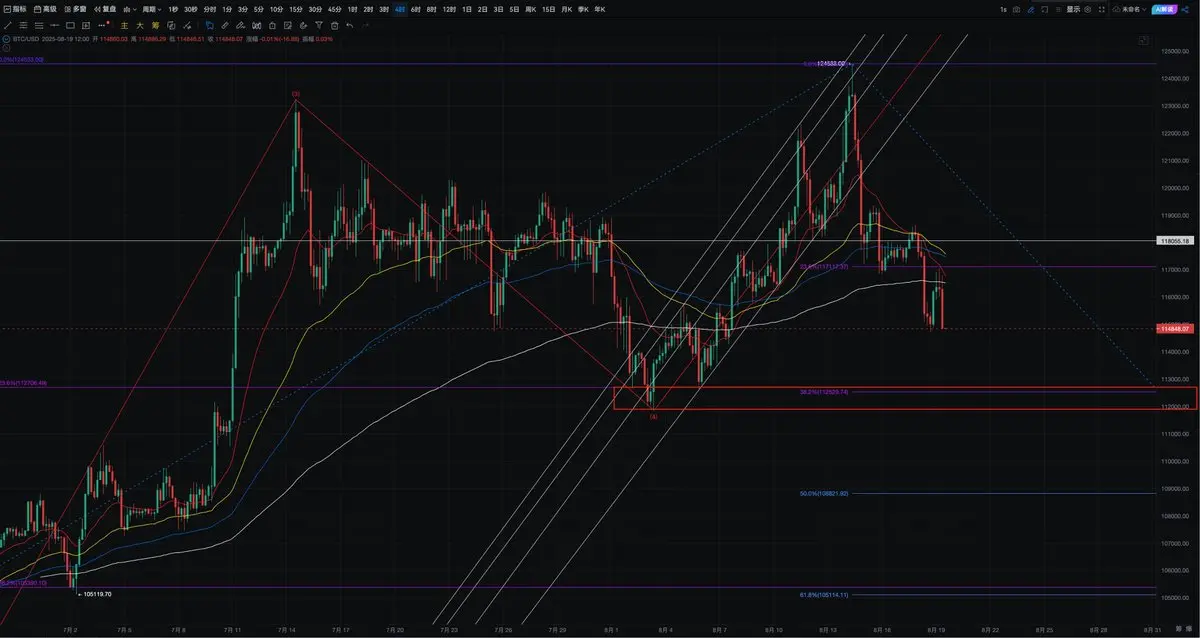Switch to the 1日 timeframe
1200x638 pixels.
pos(466,9)
